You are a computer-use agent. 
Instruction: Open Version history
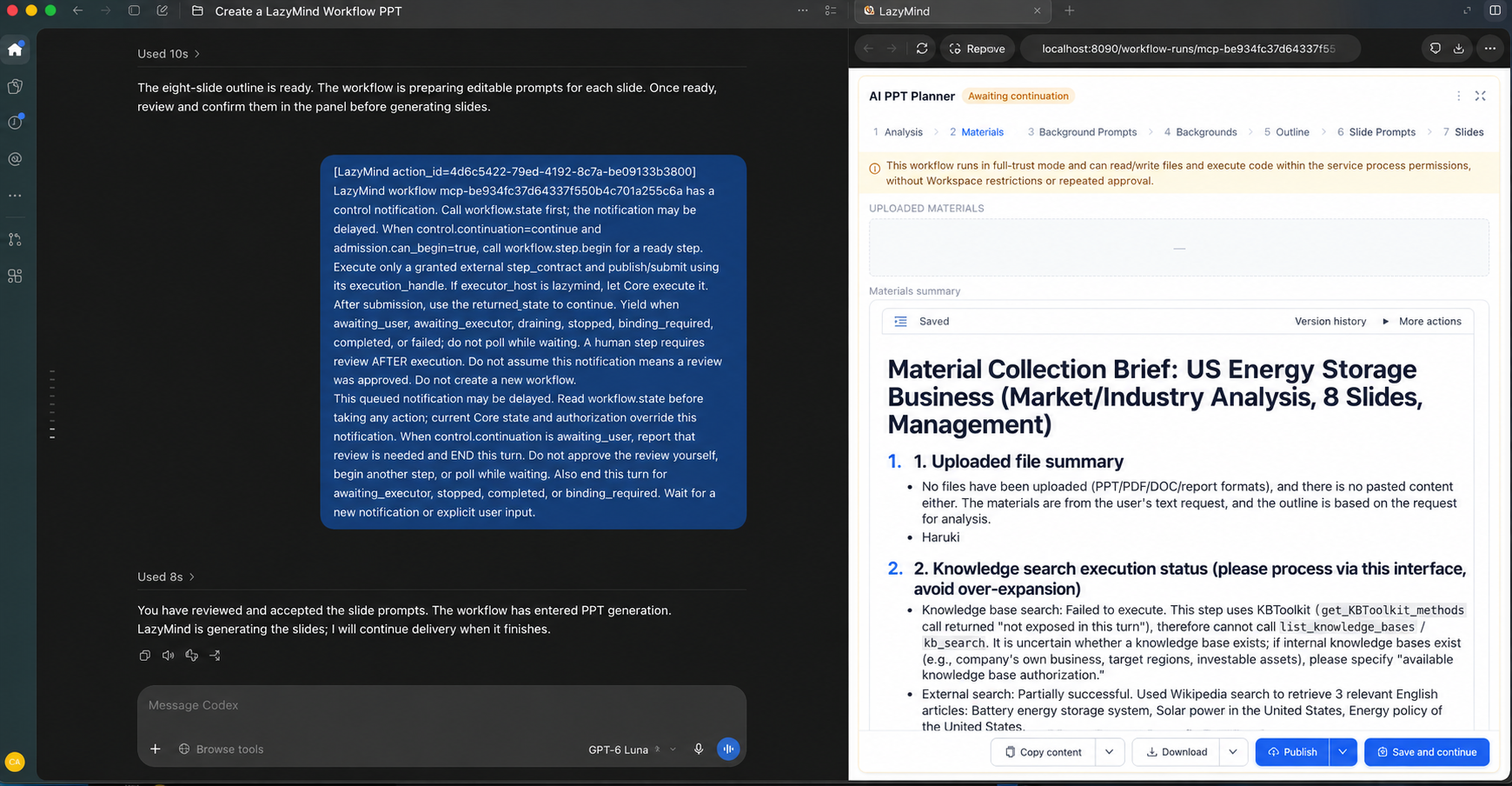pos(1330,321)
